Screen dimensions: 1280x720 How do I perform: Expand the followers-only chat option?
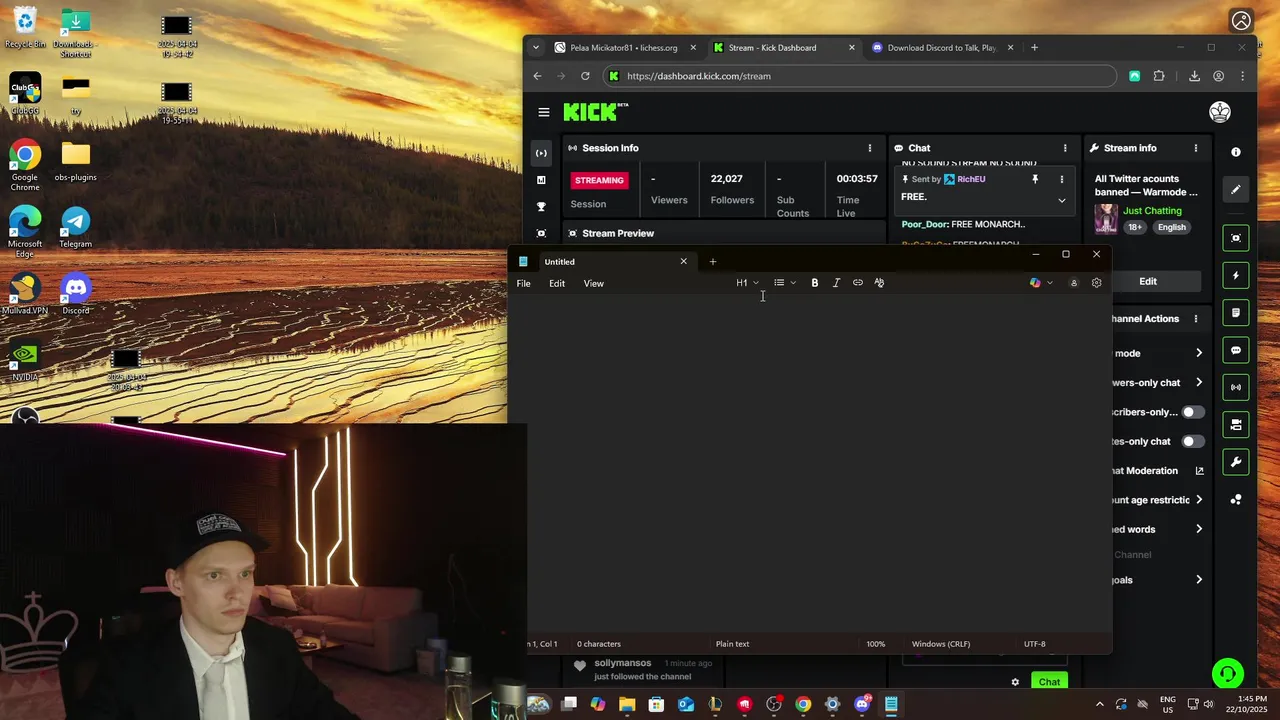tap(1199, 382)
